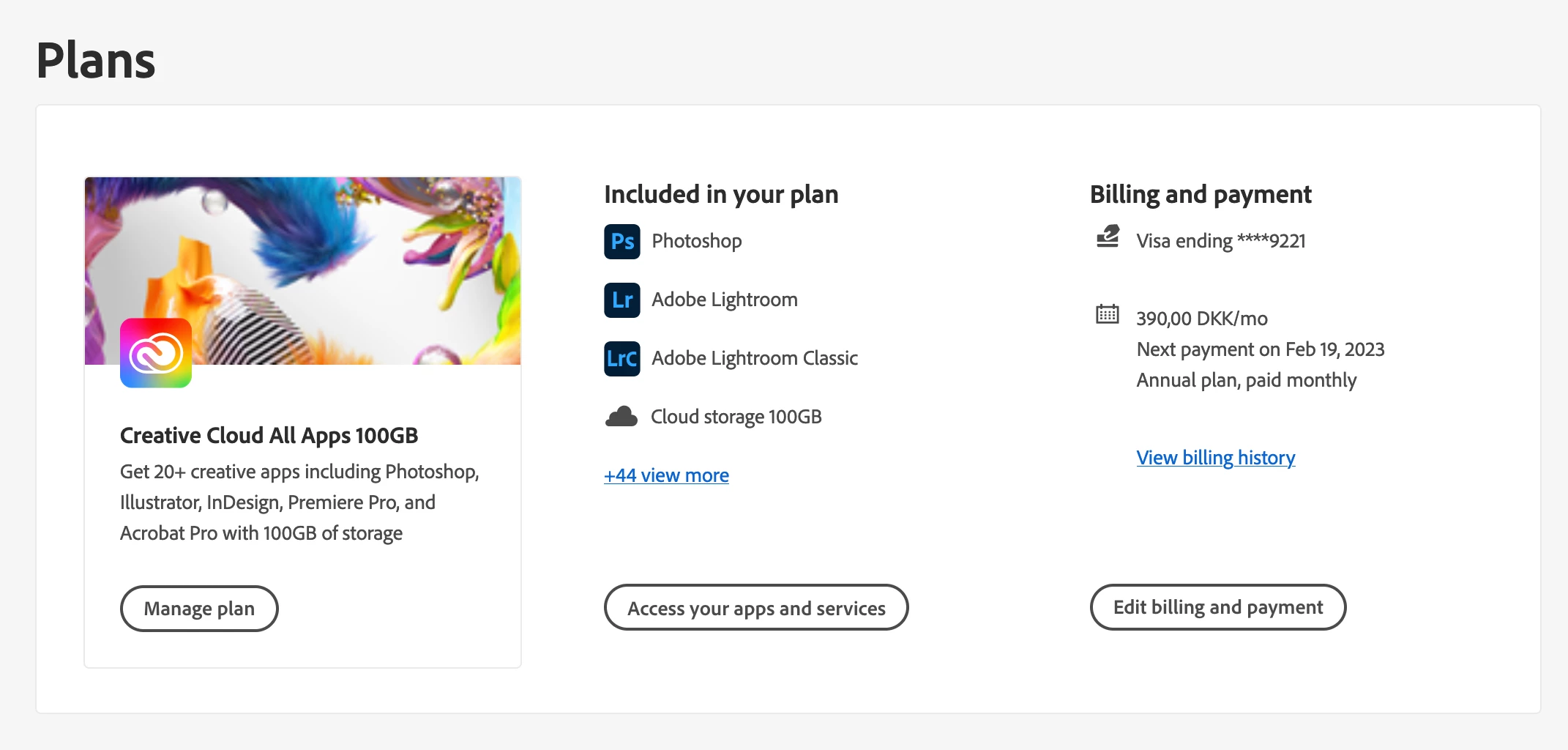The height and width of the screenshot is (750, 1568).
Task: Click Next payment on Feb 19, 2023
Action: pyautogui.click(x=1261, y=349)
